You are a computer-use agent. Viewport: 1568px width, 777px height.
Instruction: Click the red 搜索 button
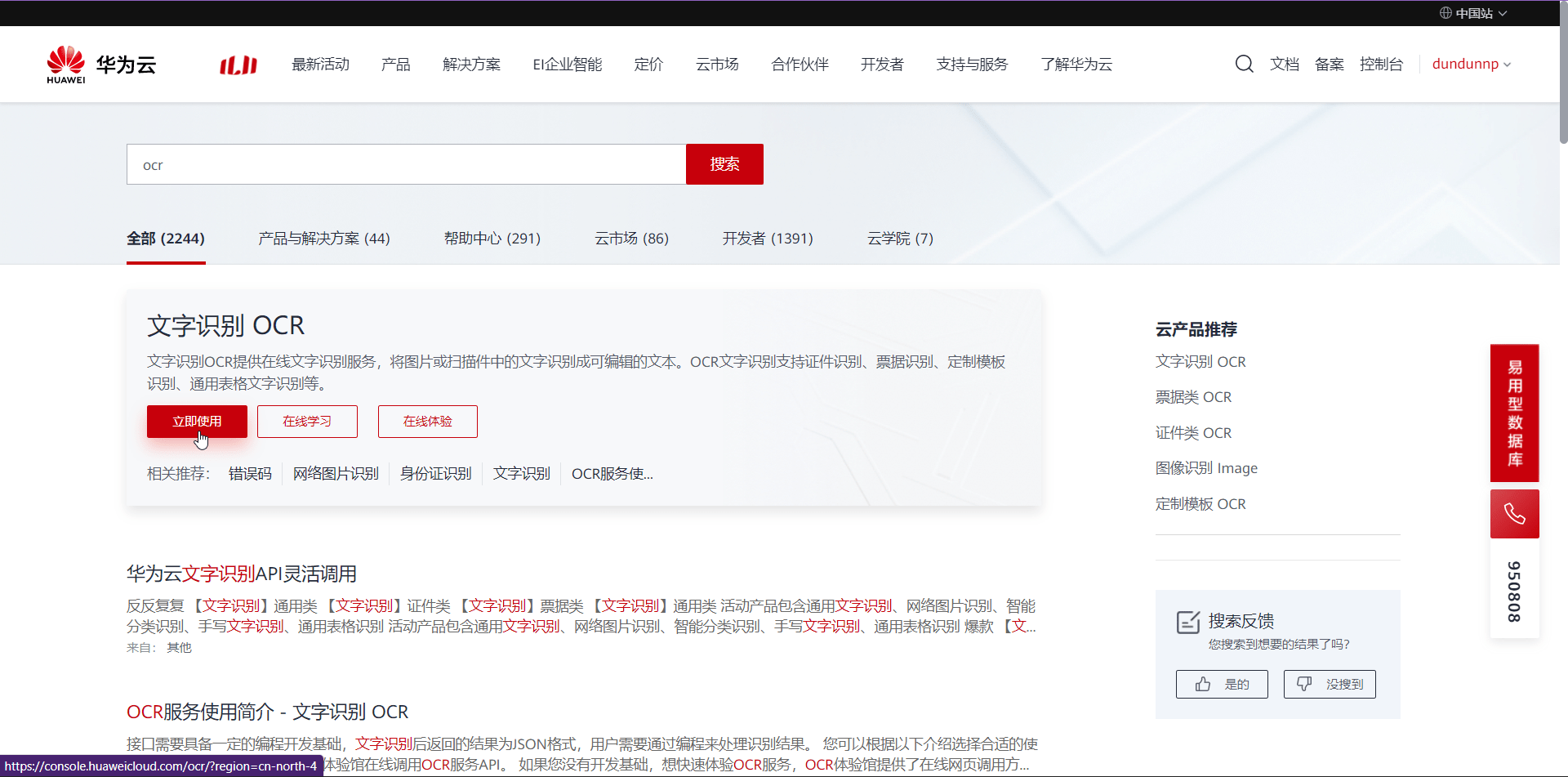(724, 164)
